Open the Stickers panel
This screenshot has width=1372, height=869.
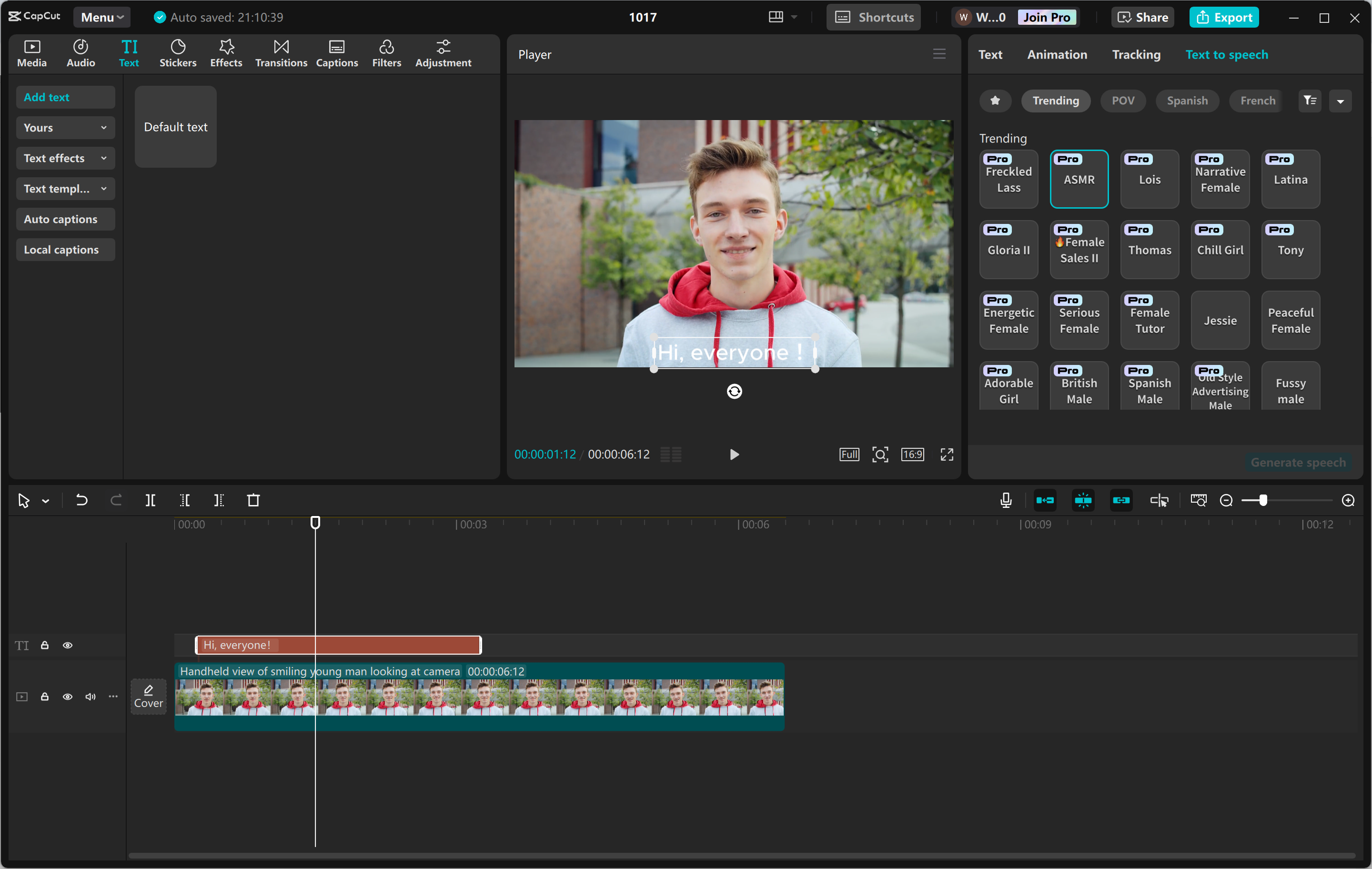pos(178,53)
